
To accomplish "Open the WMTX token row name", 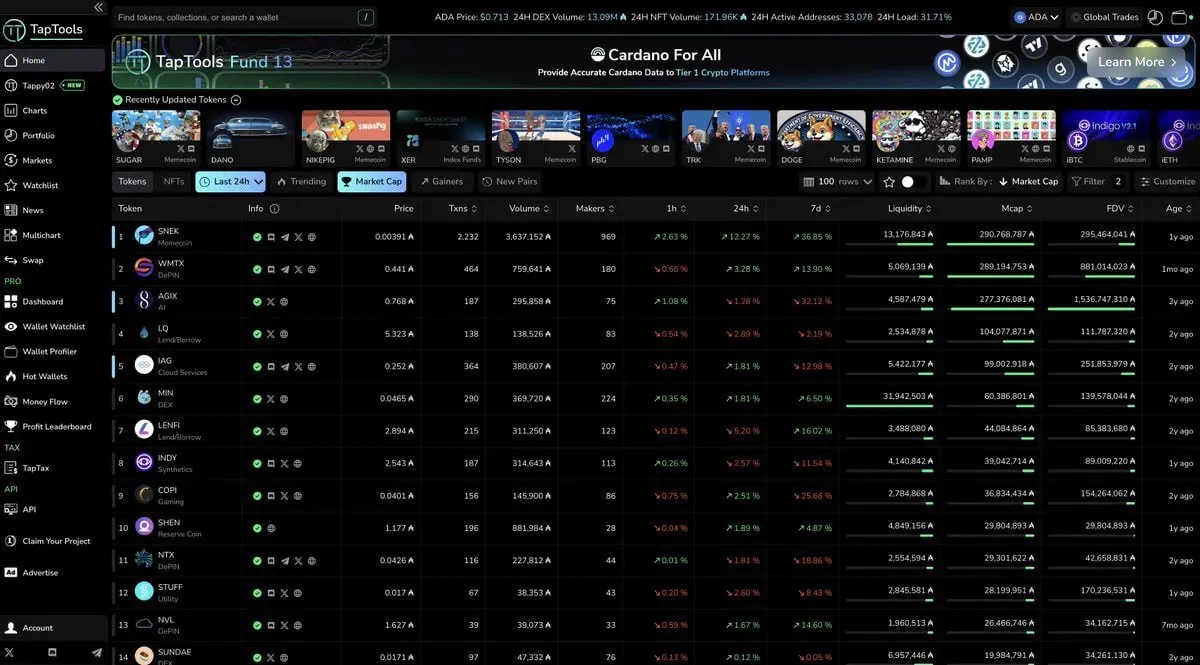I will pos(170,264).
